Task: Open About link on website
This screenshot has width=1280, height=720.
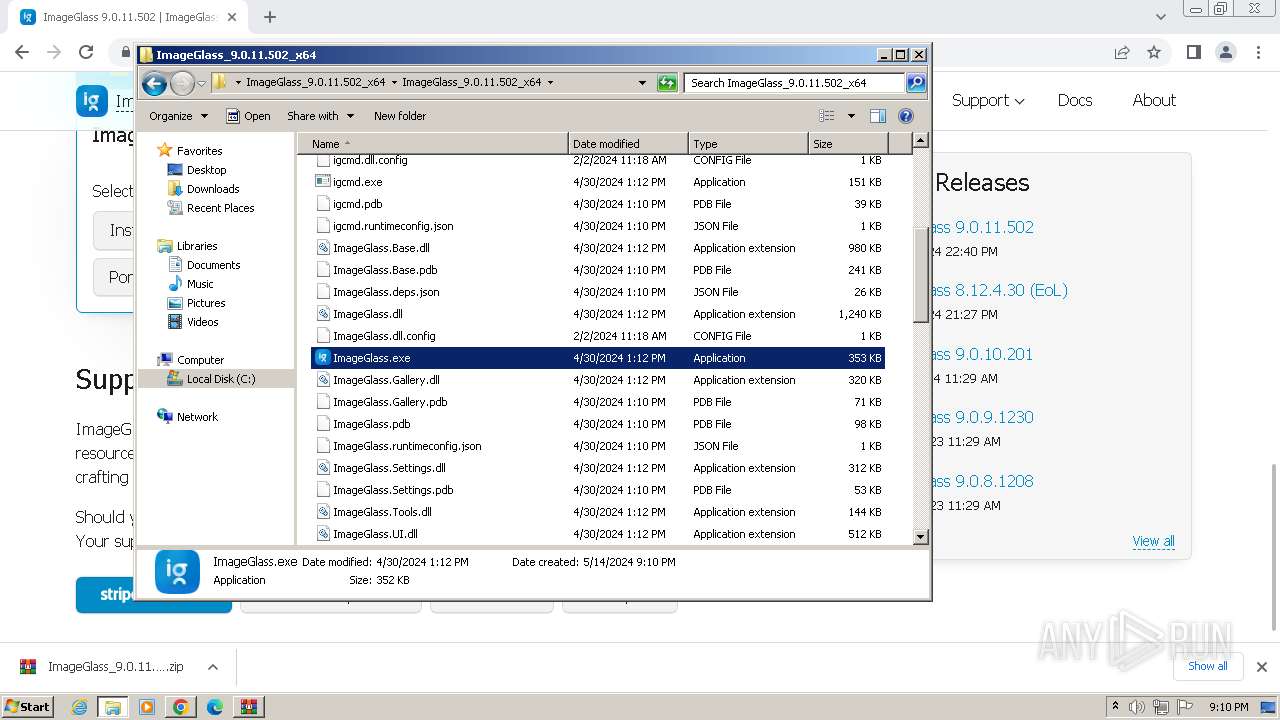Action: pos(1154,100)
